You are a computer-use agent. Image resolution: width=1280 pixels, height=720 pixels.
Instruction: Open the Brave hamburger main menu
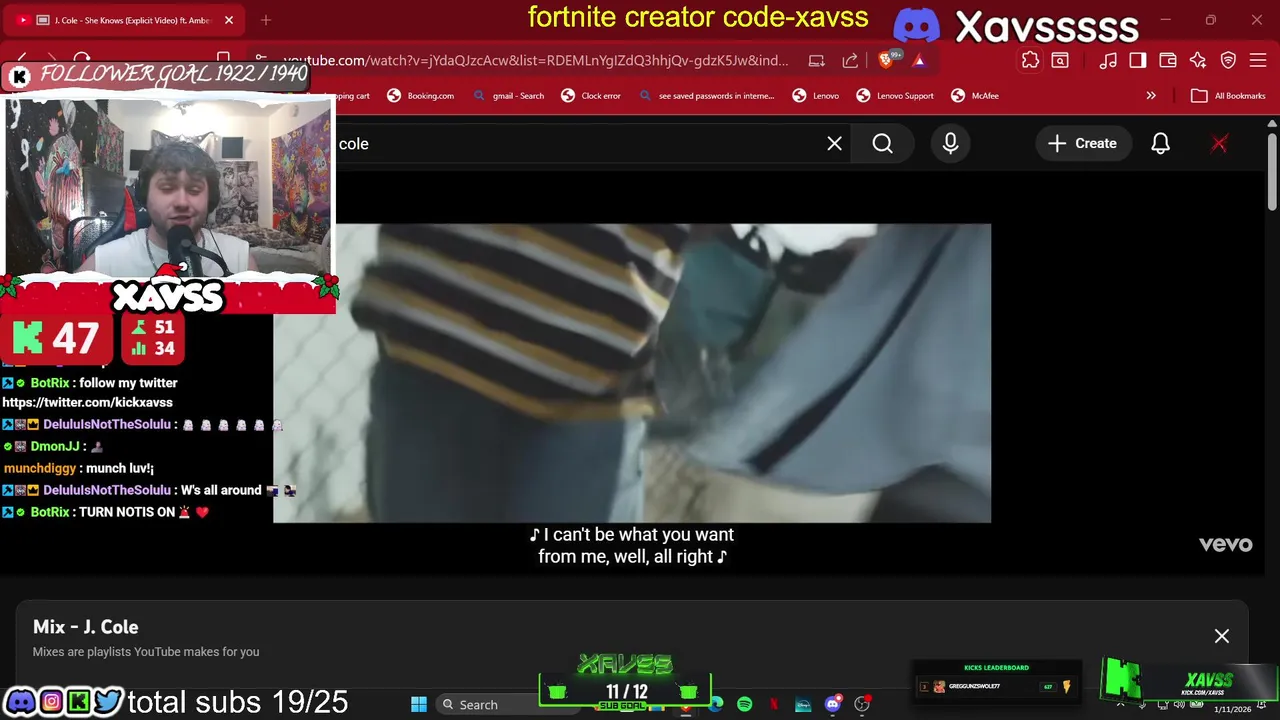[x=1259, y=60]
